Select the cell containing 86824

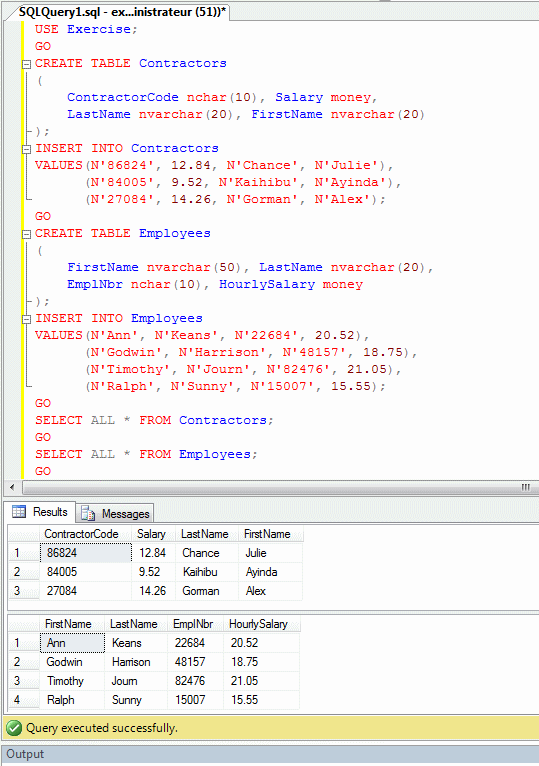86,553
